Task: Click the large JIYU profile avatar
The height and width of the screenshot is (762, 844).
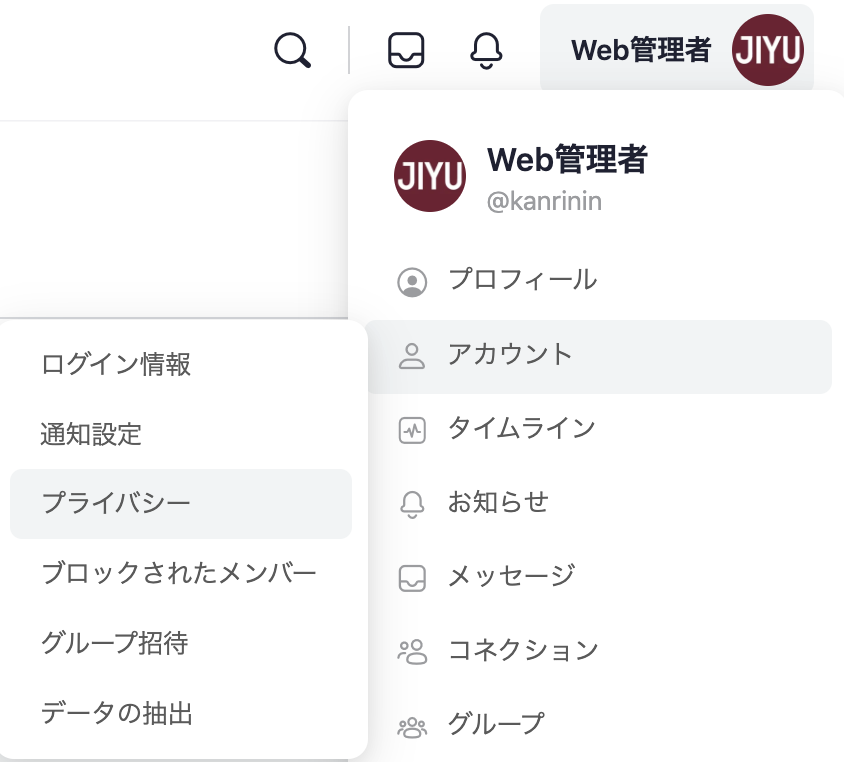Action: click(430, 176)
